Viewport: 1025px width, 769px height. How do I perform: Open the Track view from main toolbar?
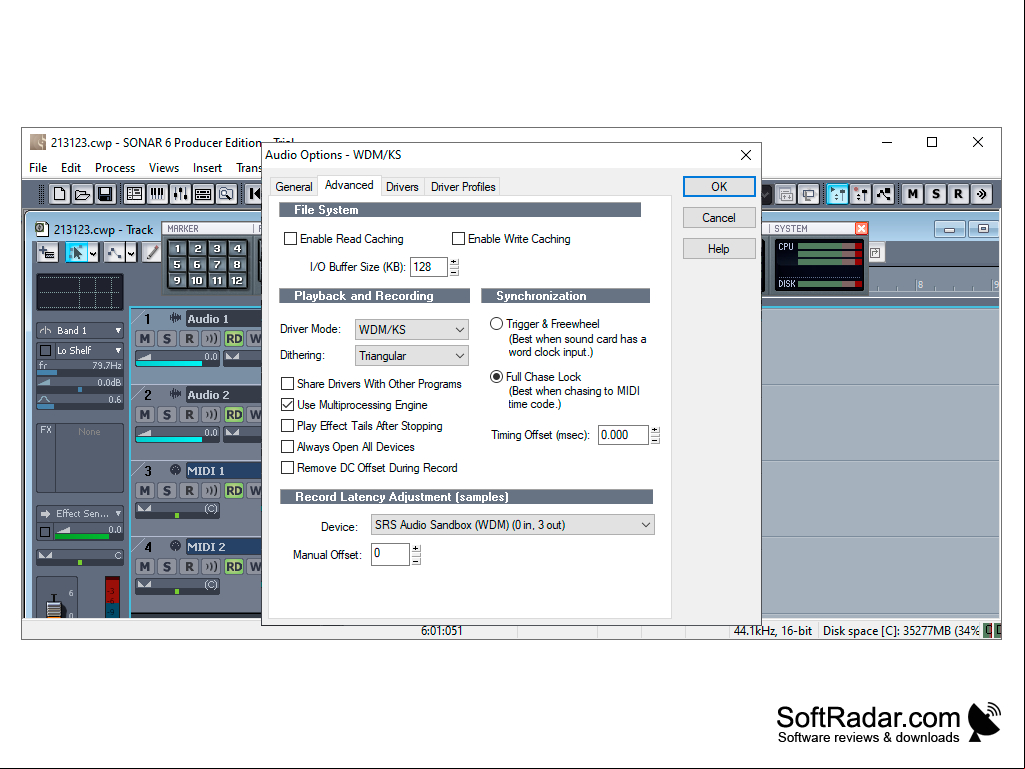[135, 194]
